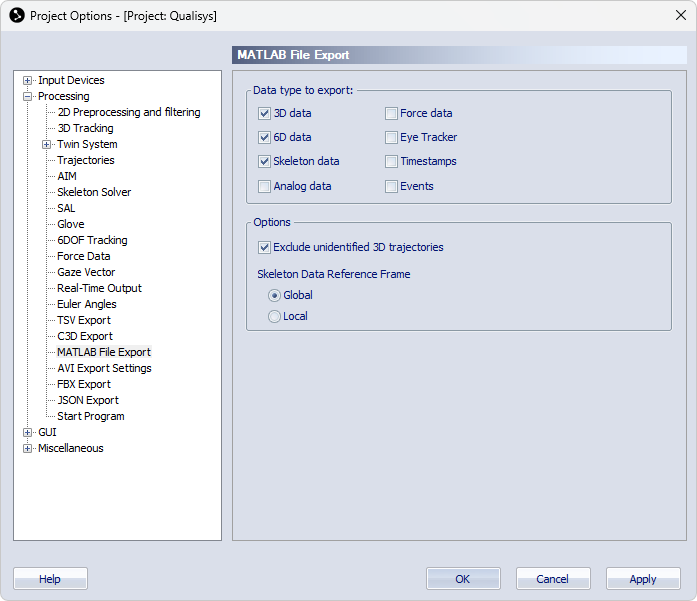Expand the Twin System node

47,144
